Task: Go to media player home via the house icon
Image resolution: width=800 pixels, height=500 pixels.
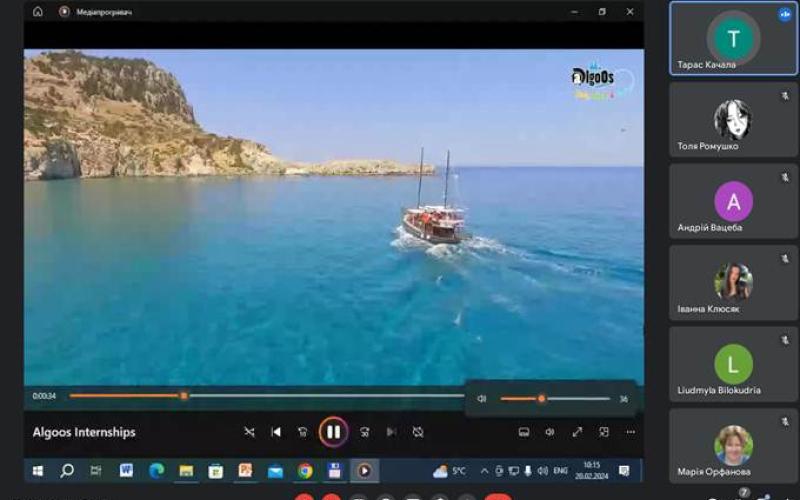Action: click(x=38, y=11)
